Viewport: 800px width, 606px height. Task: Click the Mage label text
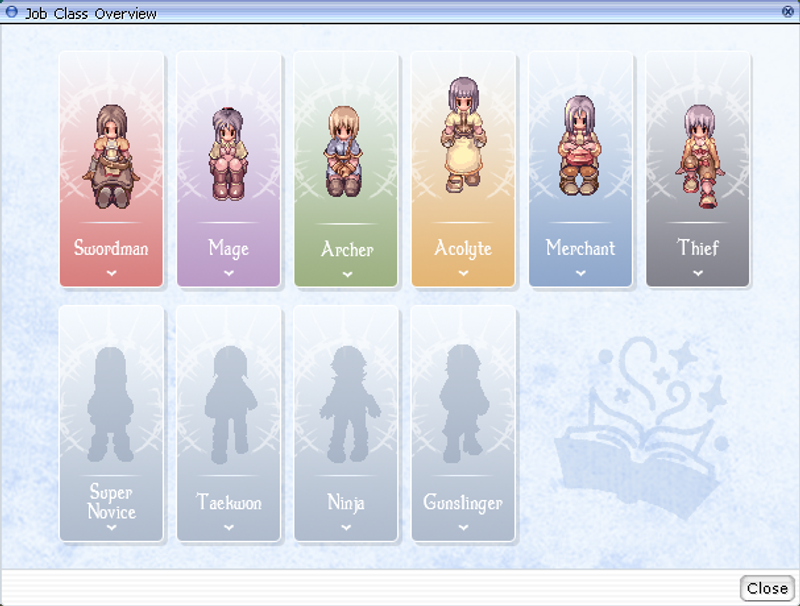229,249
